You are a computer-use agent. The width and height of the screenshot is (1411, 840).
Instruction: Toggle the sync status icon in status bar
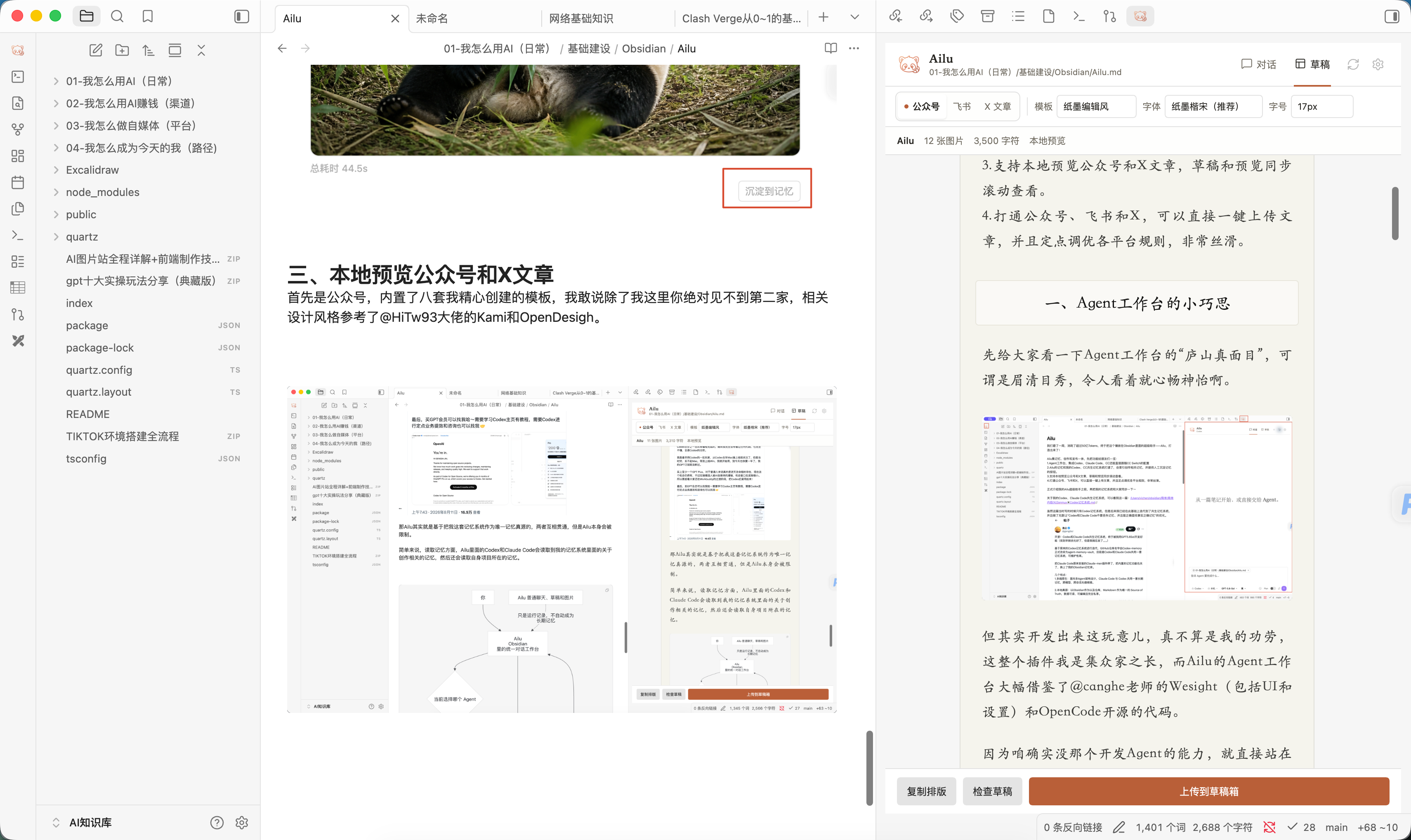(x=1269, y=828)
